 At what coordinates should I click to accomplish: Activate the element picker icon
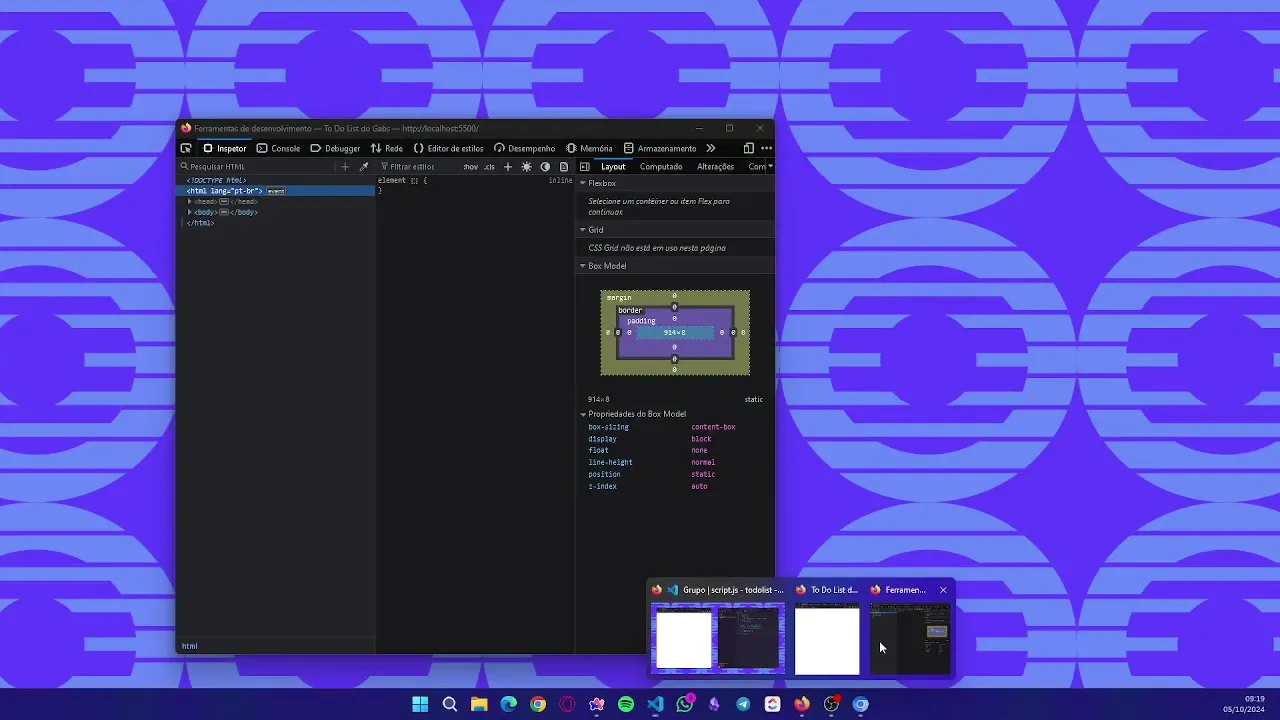pos(186,148)
